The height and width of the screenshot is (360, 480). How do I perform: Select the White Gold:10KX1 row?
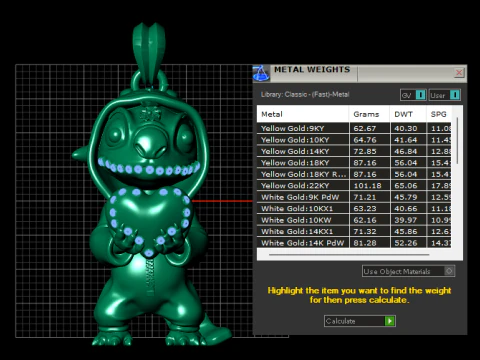click(354, 209)
